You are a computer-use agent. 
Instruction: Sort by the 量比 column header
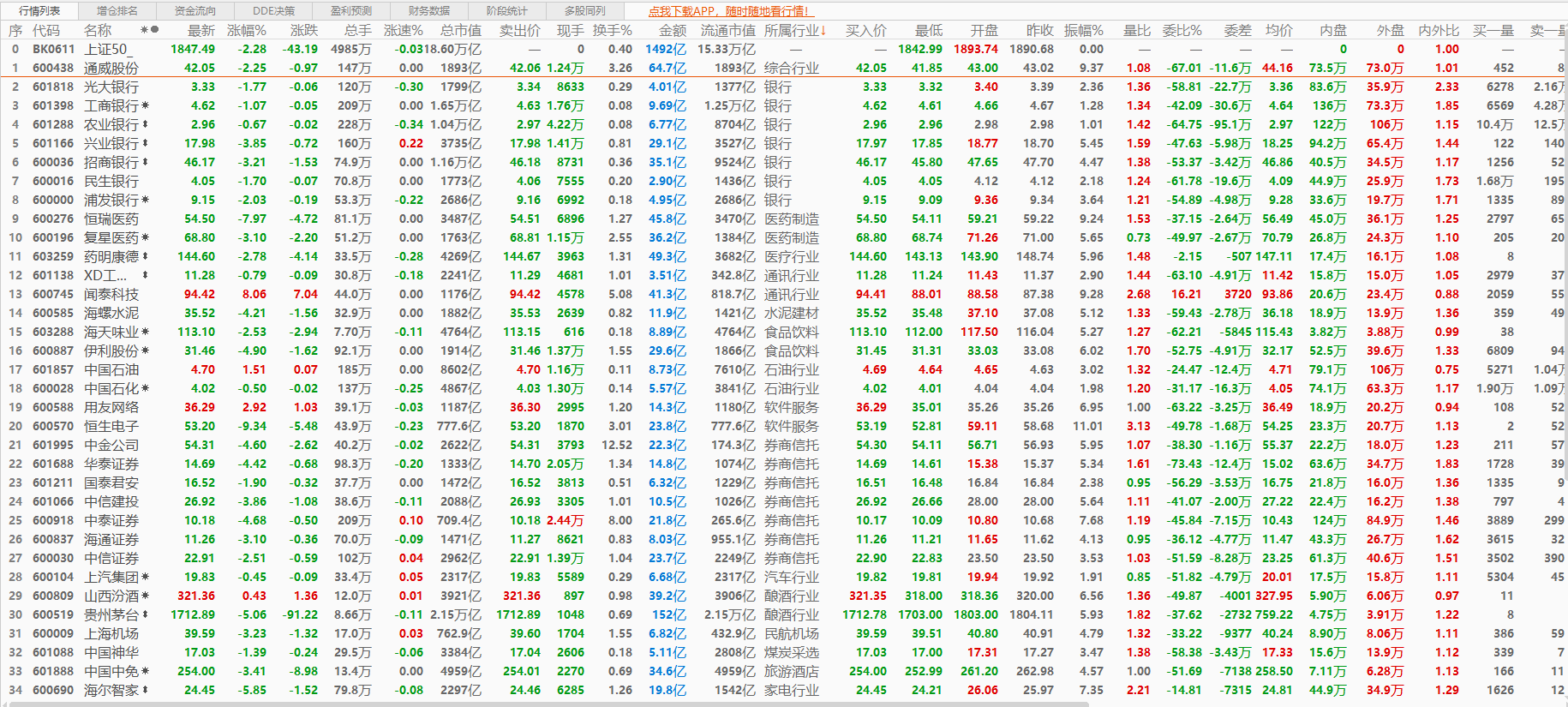(1137, 30)
